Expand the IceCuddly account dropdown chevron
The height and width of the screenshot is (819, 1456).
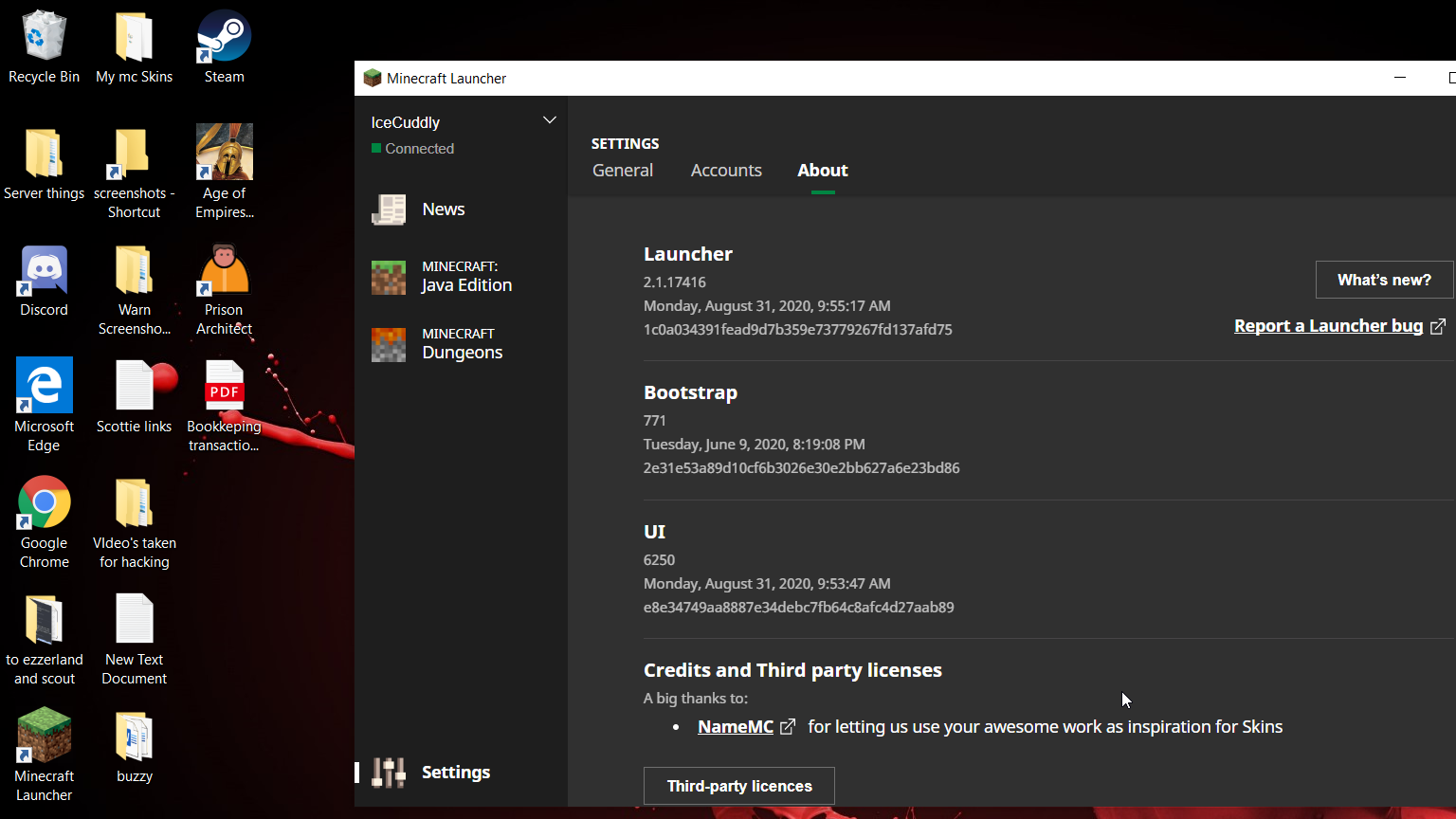coord(549,120)
